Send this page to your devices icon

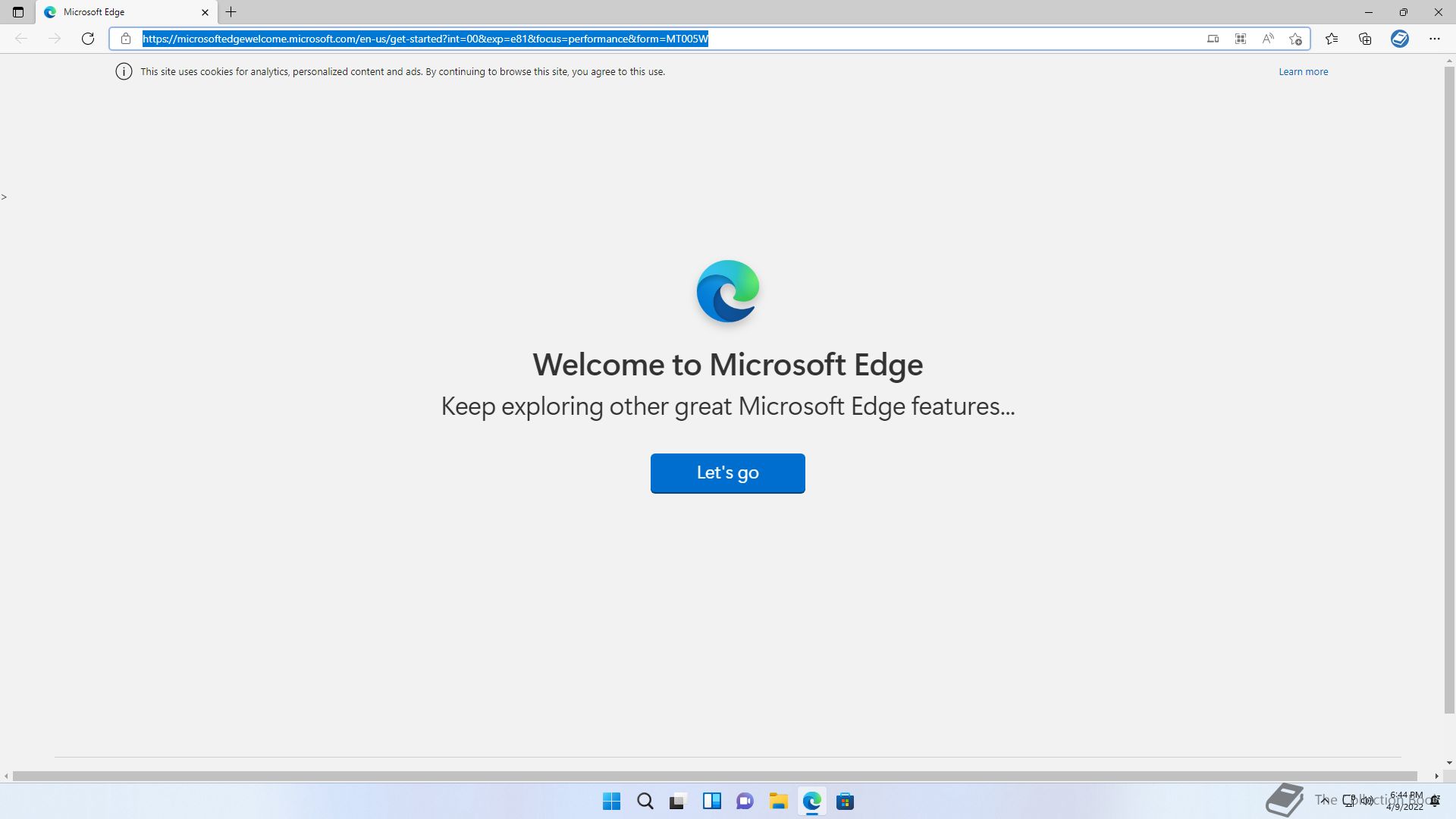click(1213, 39)
